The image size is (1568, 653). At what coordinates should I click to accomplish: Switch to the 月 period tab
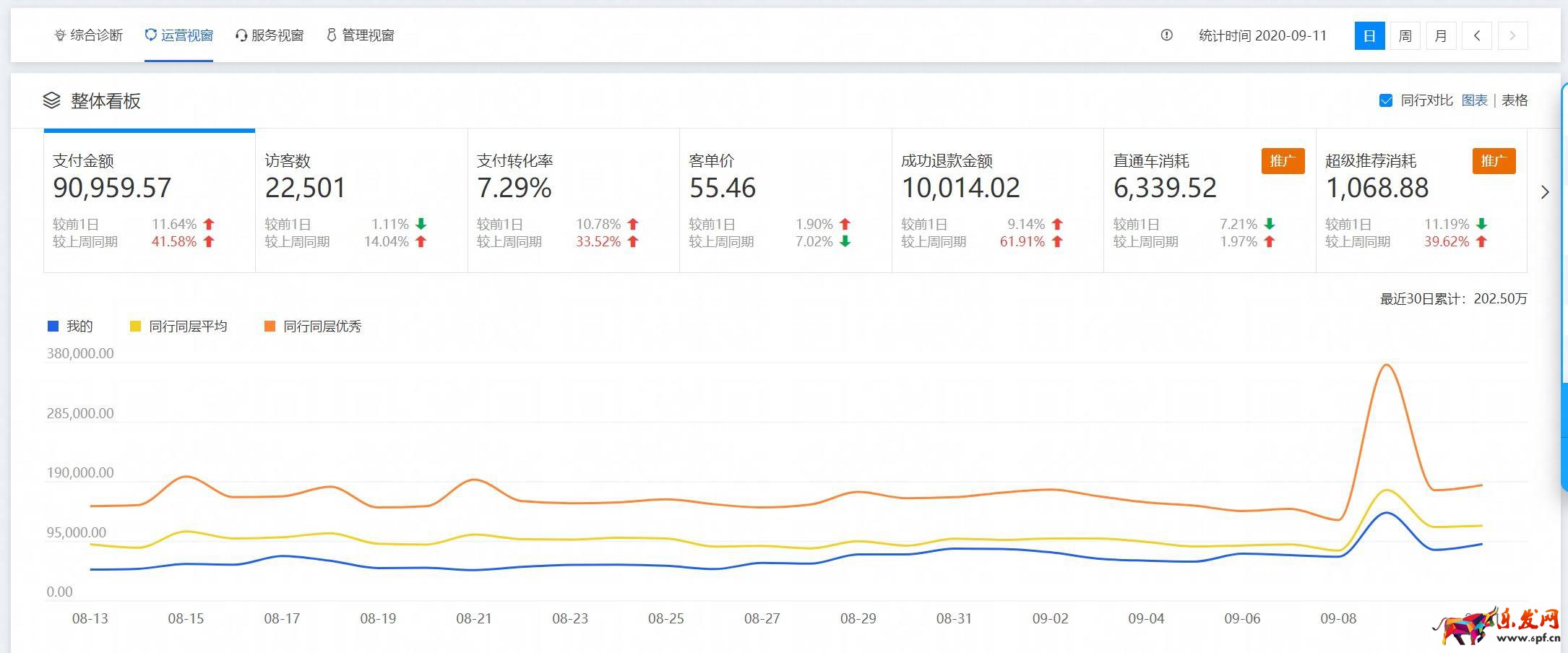click(1441, 35)
